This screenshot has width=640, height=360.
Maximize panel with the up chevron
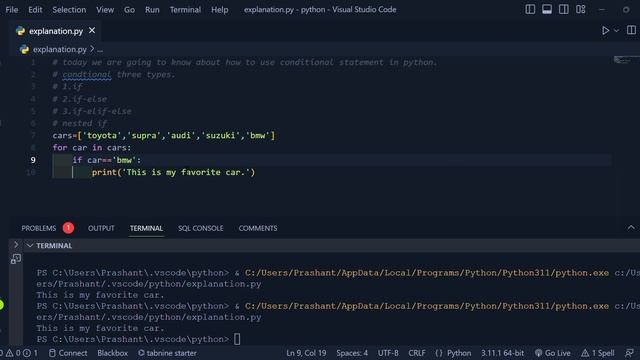(631, 228)
